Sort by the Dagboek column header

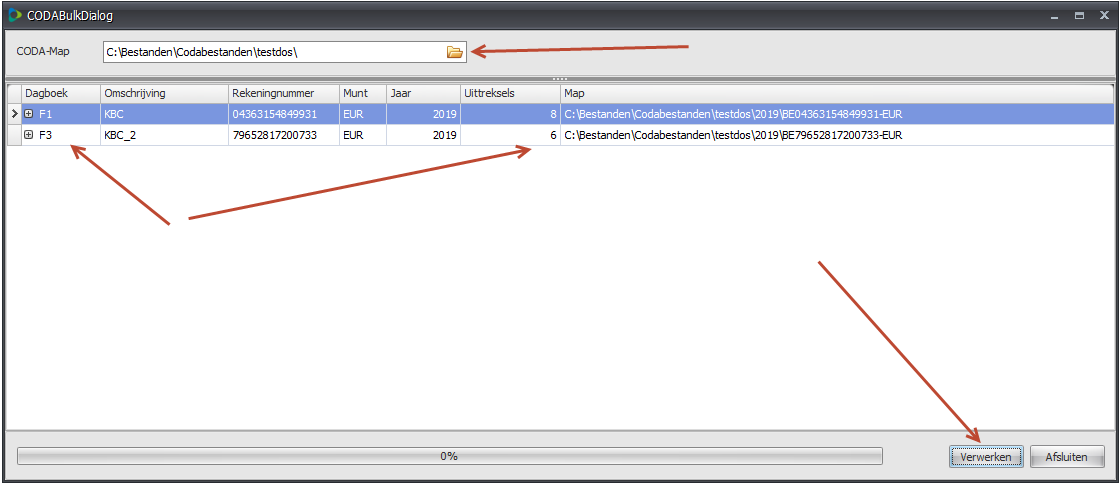pyautogui.click(x=60, y=93)
